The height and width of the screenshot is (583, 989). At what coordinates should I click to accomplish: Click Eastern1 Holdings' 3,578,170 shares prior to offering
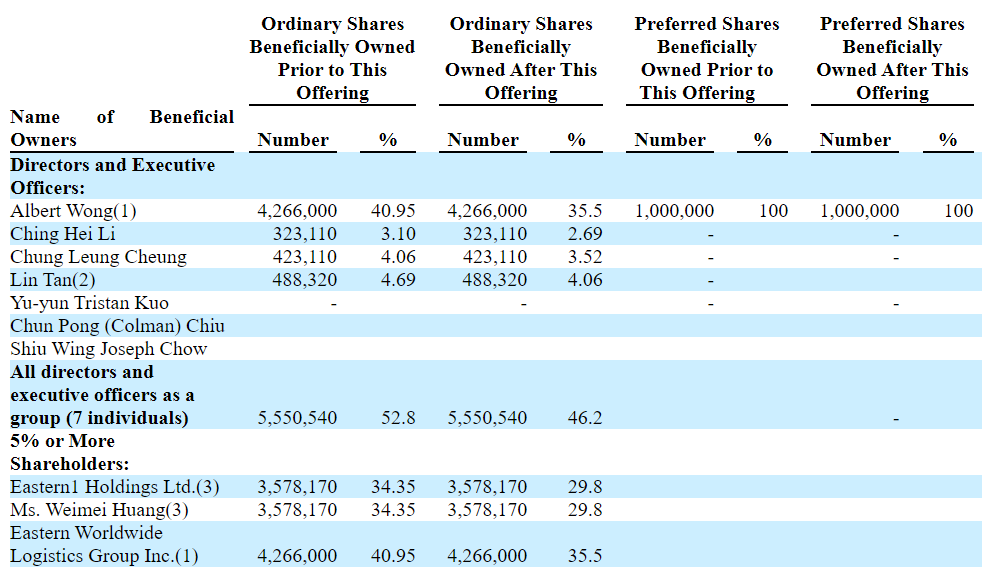point(297,487)
